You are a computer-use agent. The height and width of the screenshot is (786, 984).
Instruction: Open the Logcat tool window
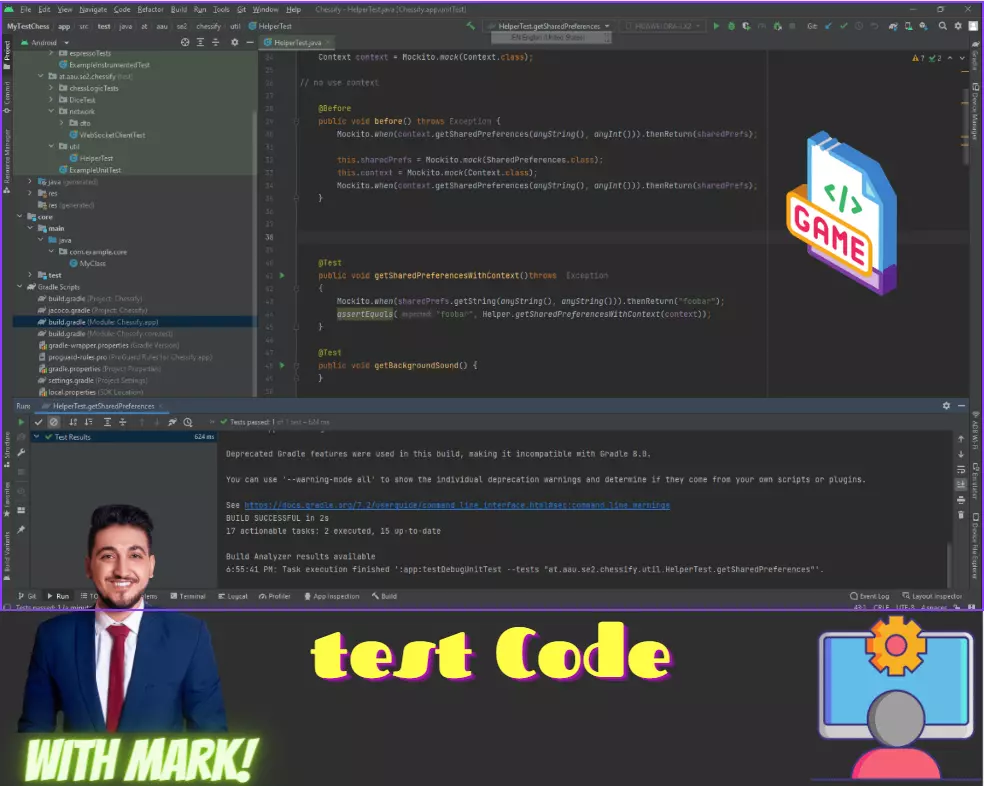233,596
